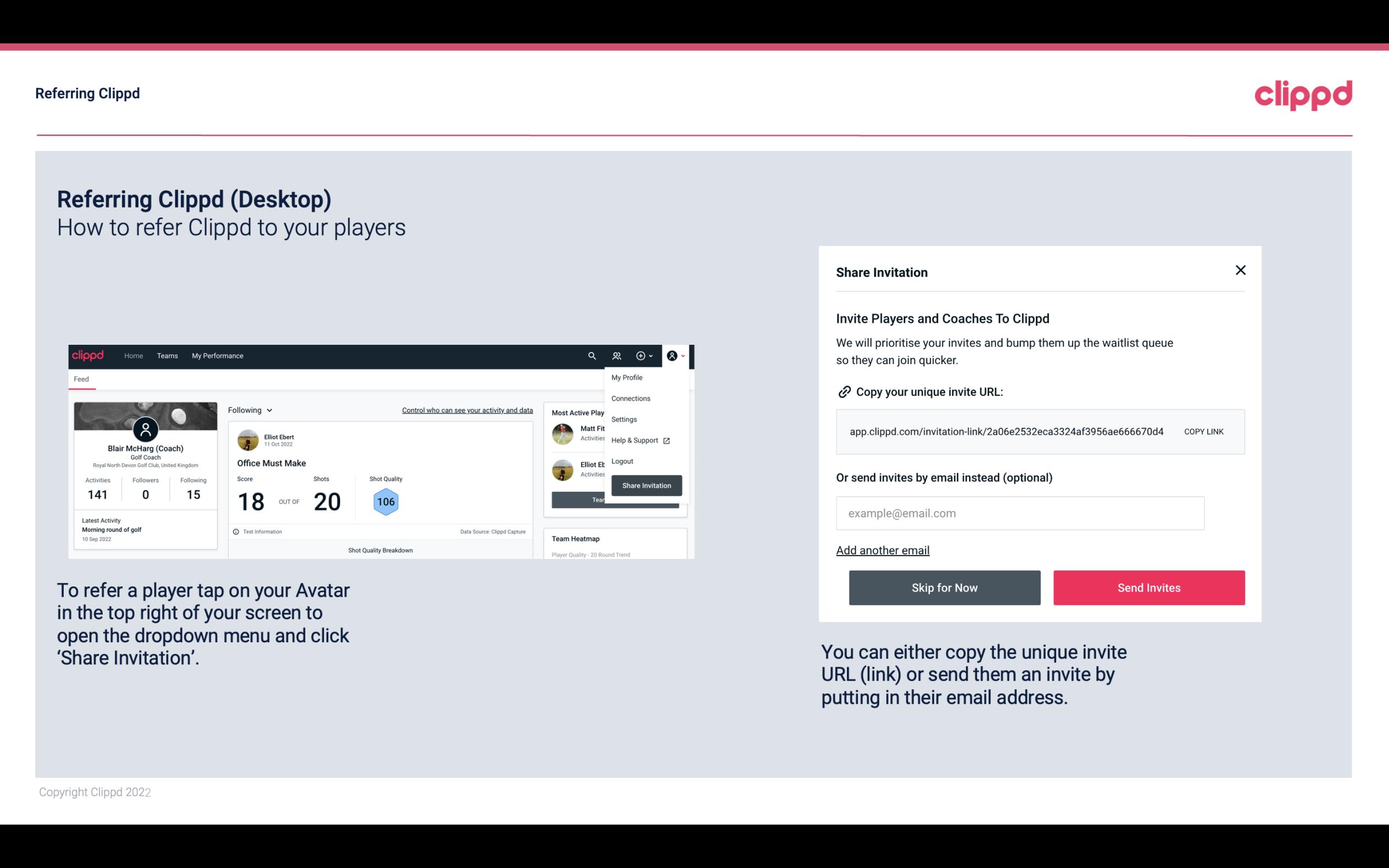Viewport: 1389px width, 868px height.
Task: Click 'Skip for Now' button in dialog
Action: (944, 587)
